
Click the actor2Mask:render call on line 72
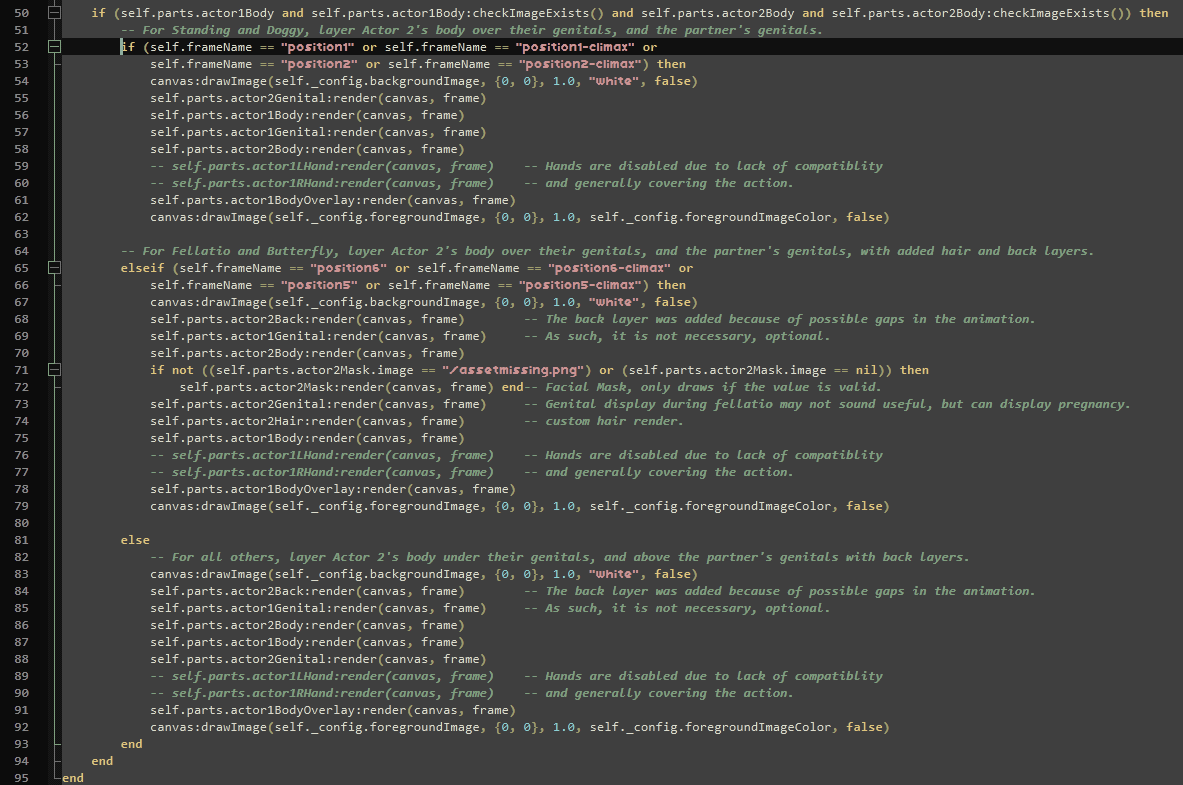pyautogui.click(x=337, y=387)
